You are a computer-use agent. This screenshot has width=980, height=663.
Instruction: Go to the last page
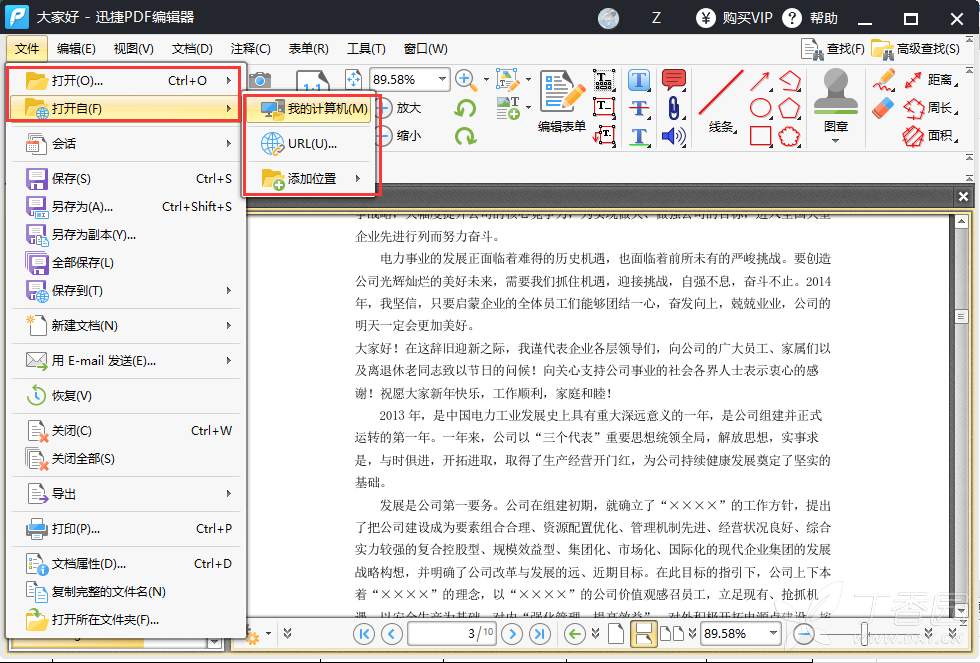coord(540,634)
